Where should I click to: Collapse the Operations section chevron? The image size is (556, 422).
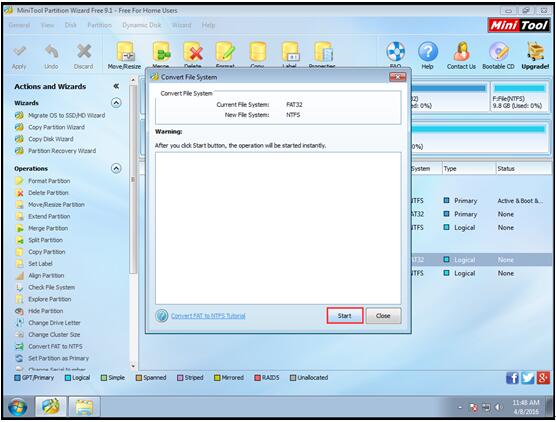click(116, 168)
